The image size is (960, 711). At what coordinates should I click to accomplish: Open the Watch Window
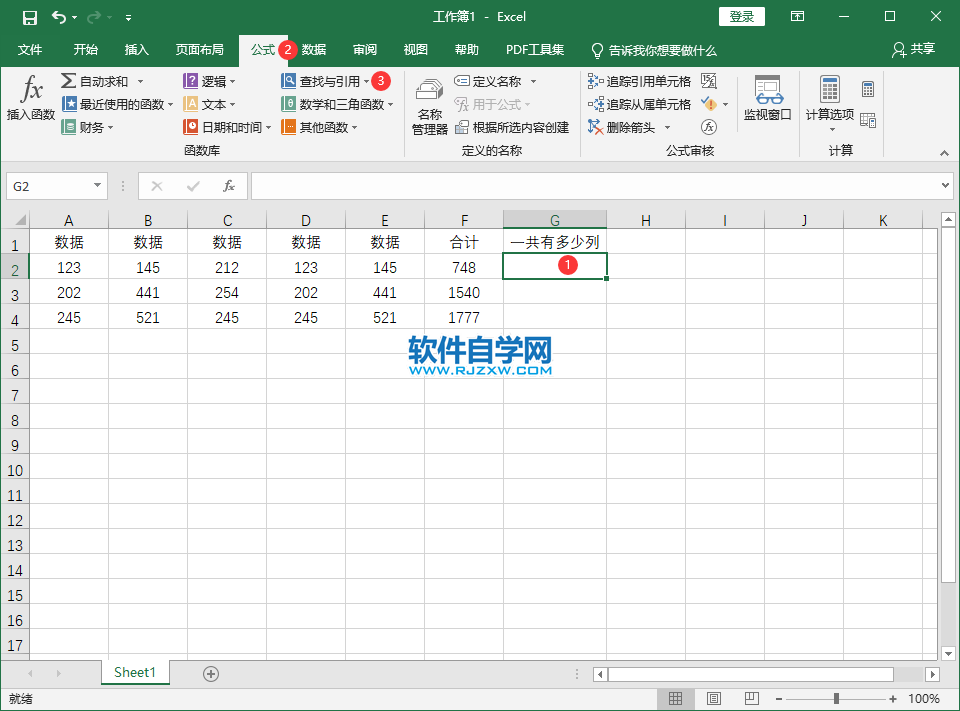(768, 99)
